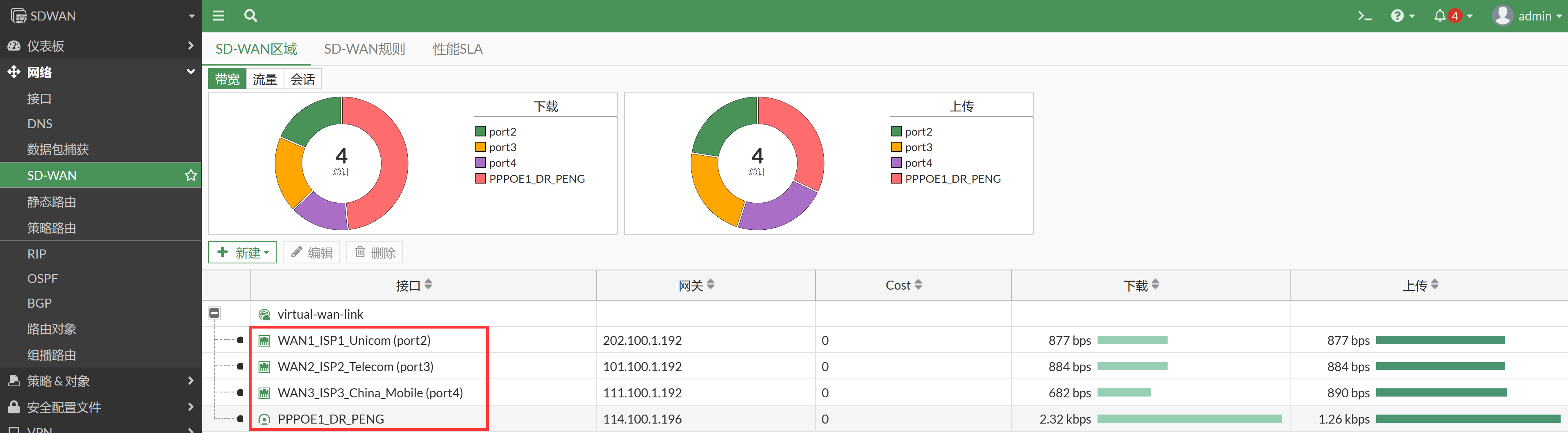Open the admin user dropdown
Image resolution: width=1568 pixels, height=433 pixels.
[1527, 16]
